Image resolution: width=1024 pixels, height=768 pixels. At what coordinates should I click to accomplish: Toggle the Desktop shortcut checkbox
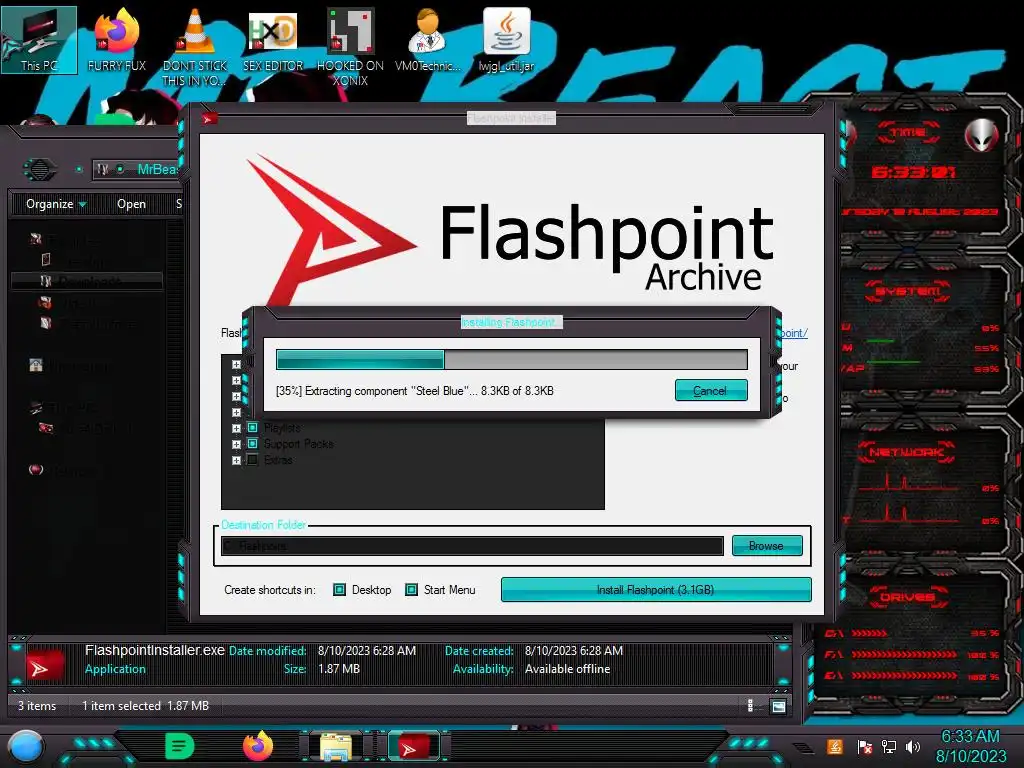(x=340, y=590)
